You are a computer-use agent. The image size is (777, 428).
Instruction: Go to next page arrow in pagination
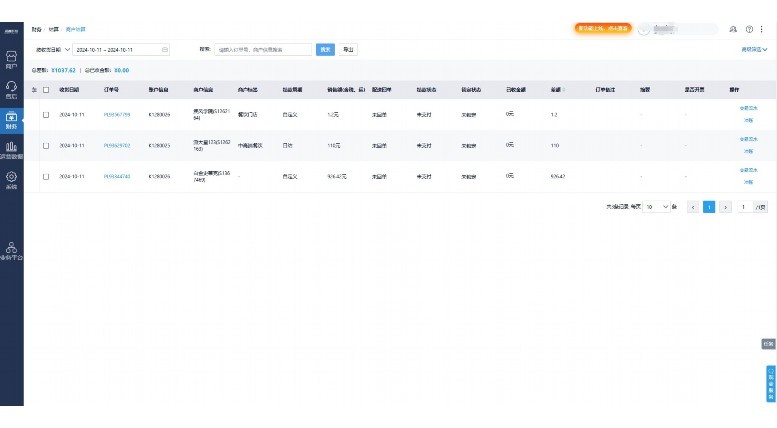[725, 207]
